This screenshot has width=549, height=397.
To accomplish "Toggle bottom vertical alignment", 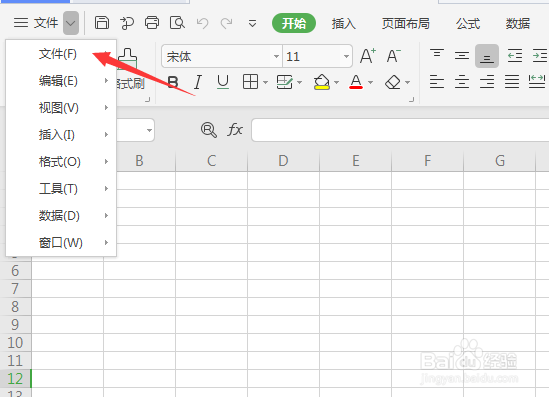I will [x=487, y=56].
